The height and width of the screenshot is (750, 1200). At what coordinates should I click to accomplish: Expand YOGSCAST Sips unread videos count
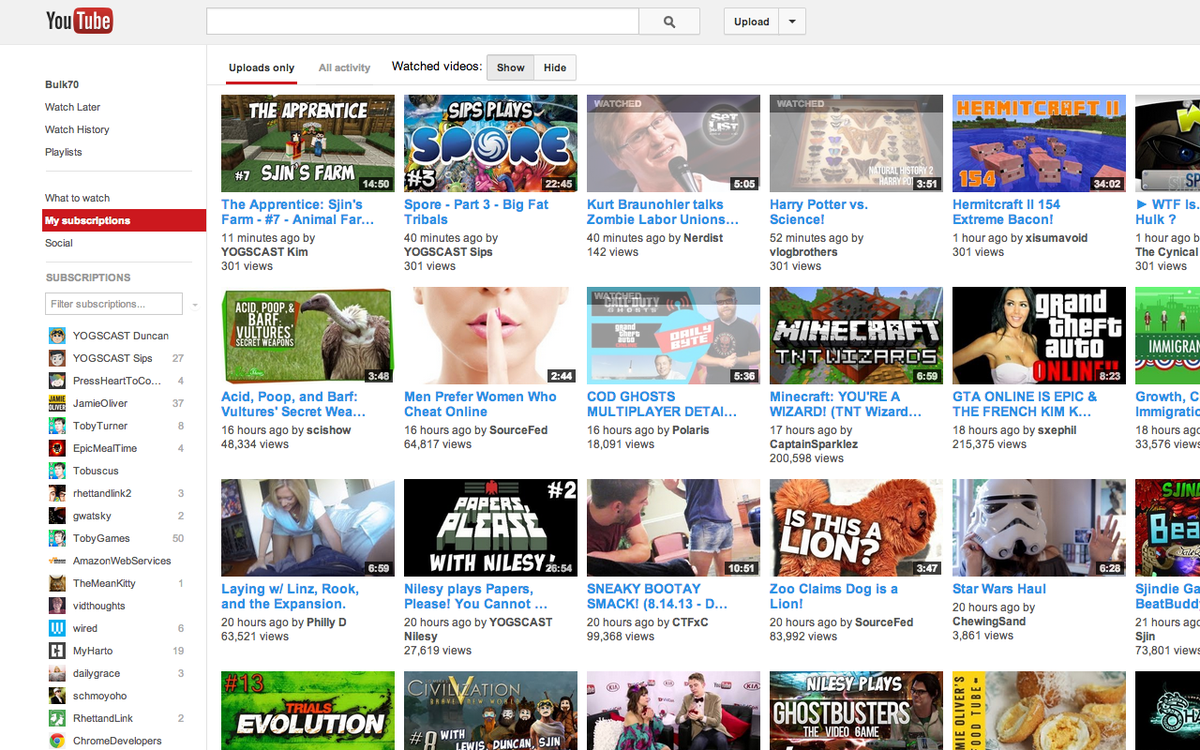pos(177,358)
